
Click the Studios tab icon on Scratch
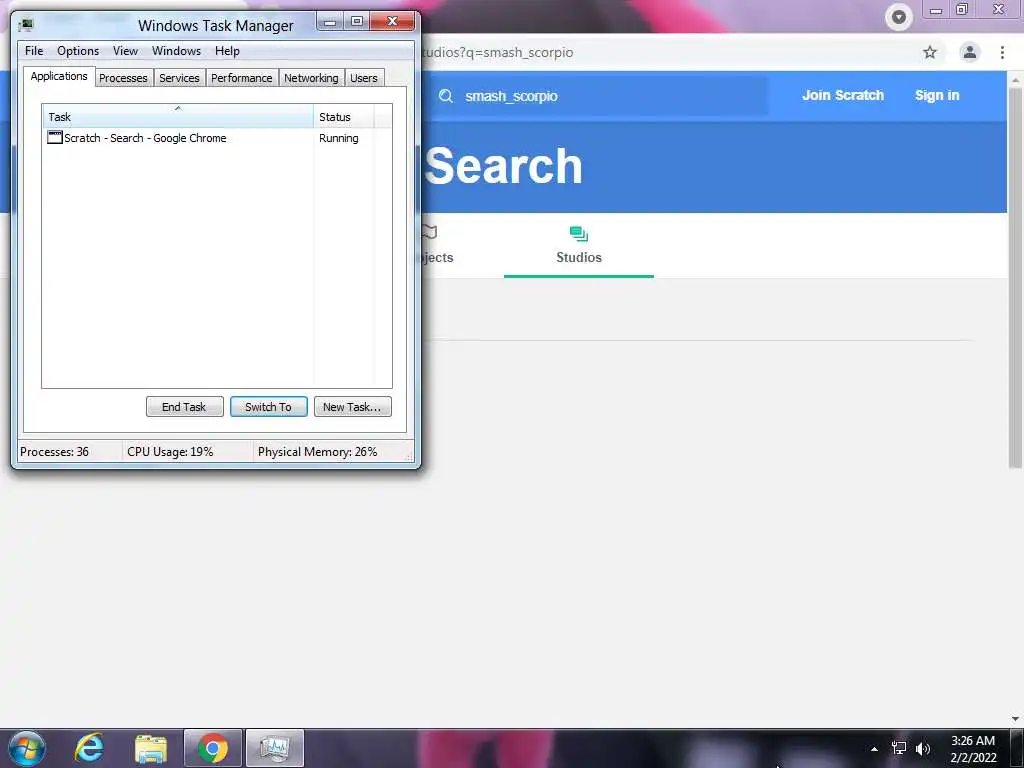click(579, 234)
